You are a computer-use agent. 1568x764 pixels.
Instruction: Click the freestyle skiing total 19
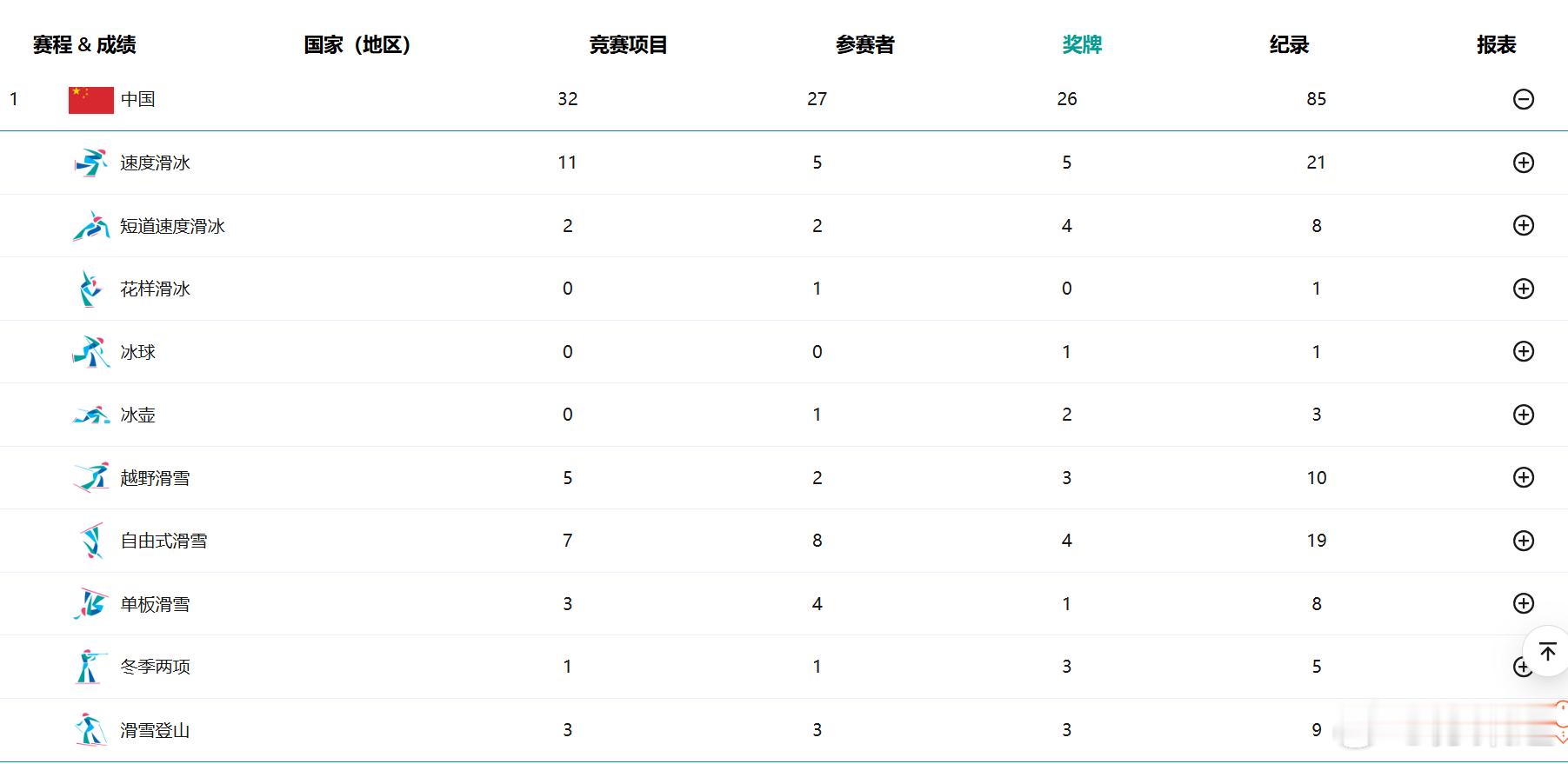1317,541
